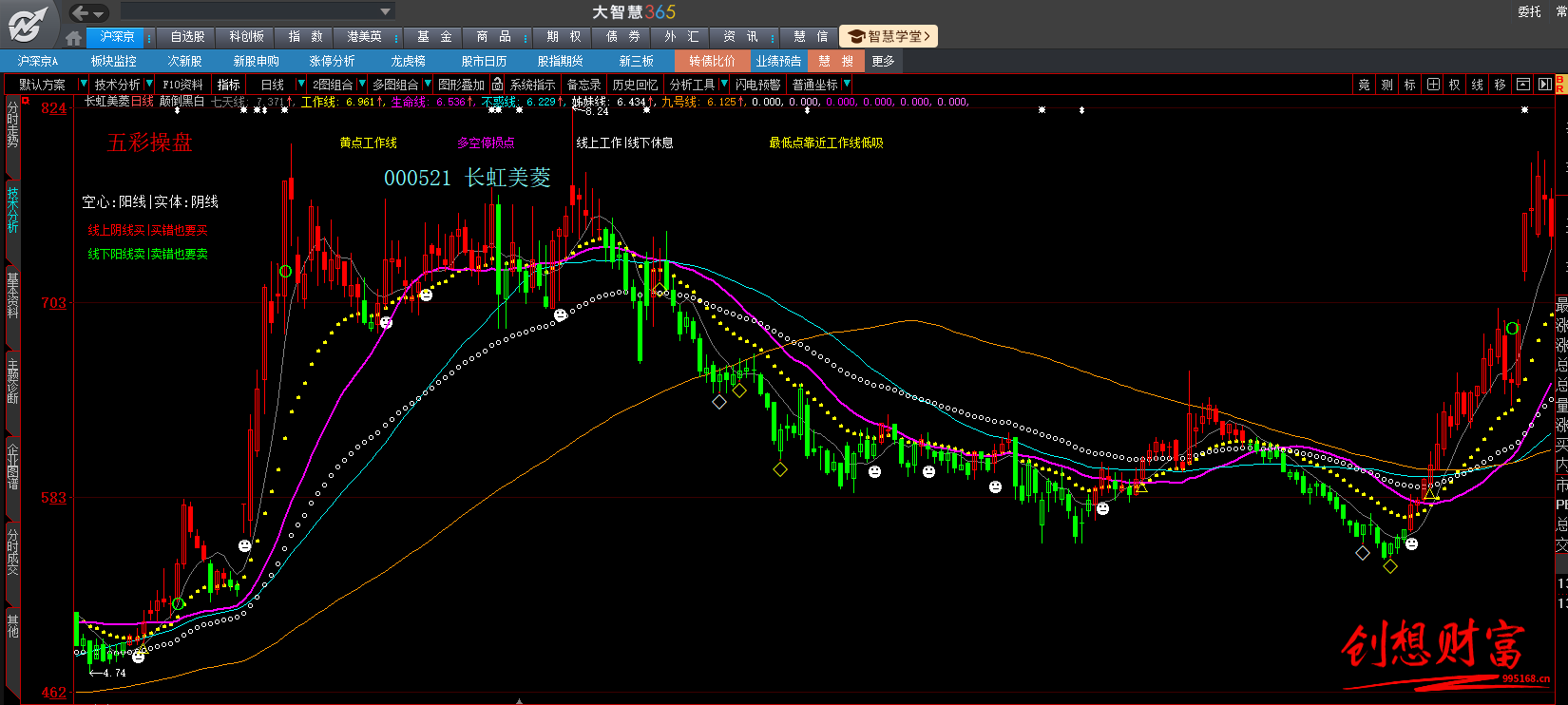1568x705 pixels.
Task: Expand the 日线 period dropdown arrow
Action: click(301, 85)
